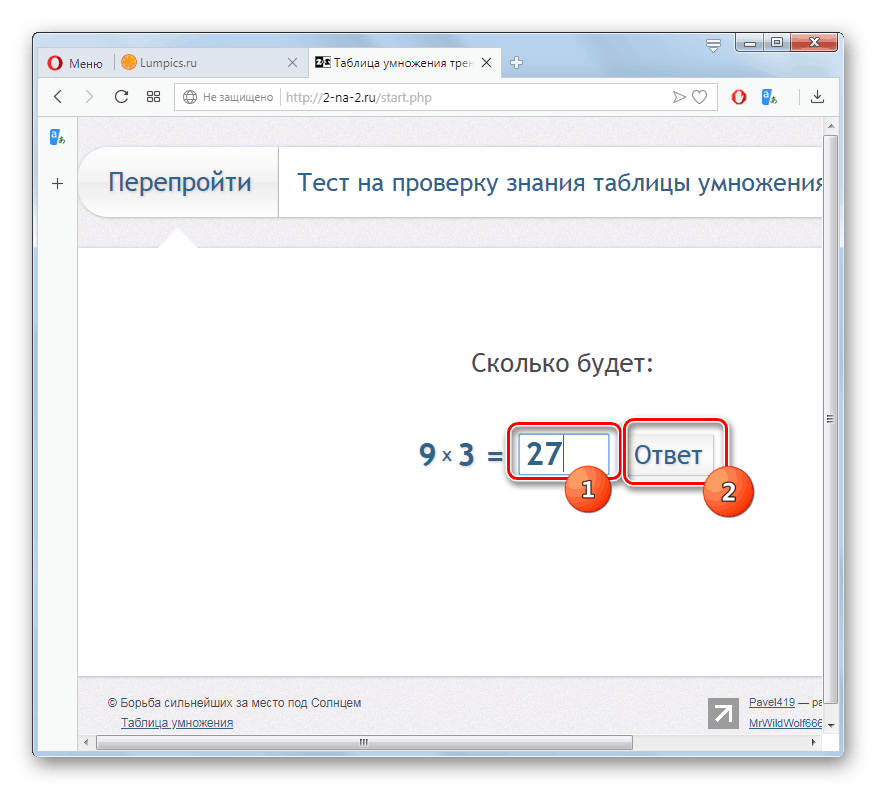Open the tab list menu icon

713,45
